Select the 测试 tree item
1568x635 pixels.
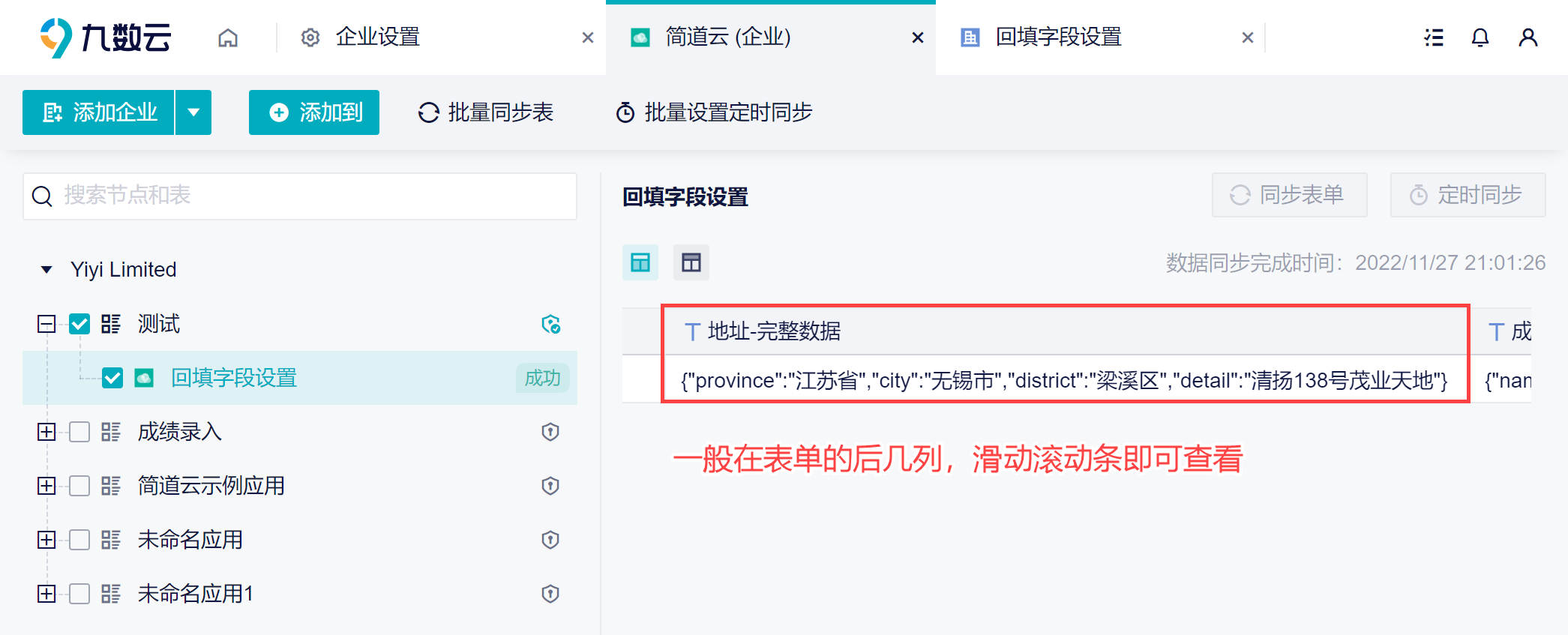point(300,324)
